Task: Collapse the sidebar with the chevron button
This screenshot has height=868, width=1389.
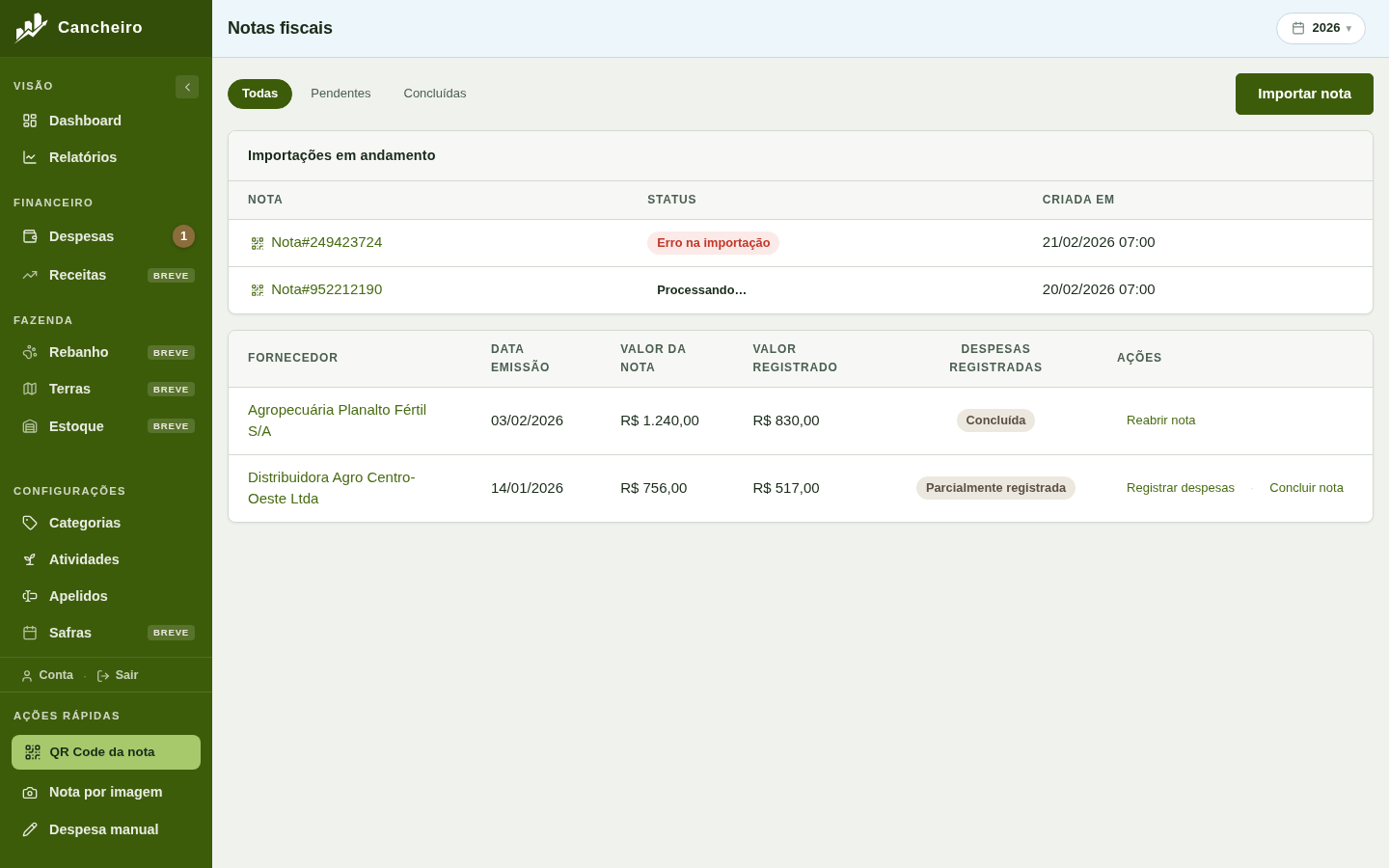Action: click(187, 87)
